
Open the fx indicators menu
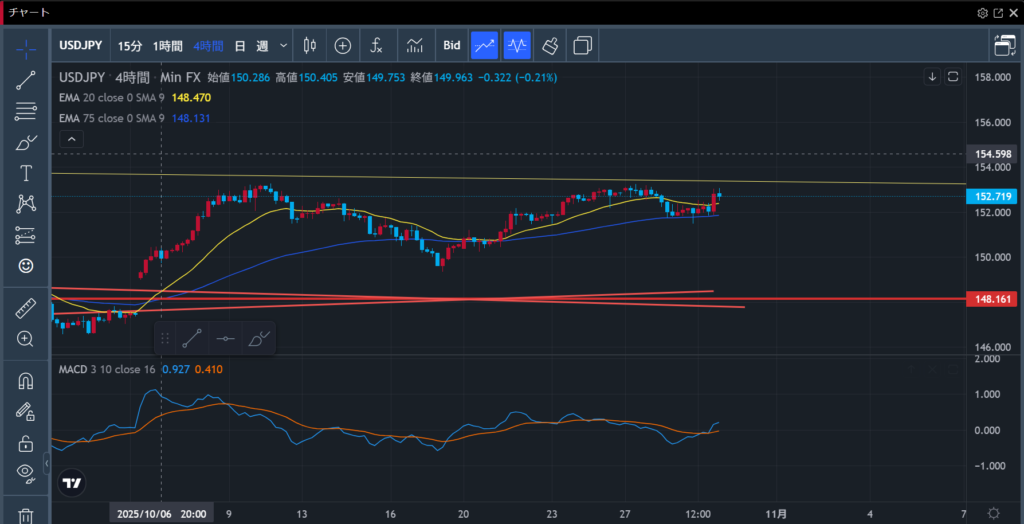[376, 45]
